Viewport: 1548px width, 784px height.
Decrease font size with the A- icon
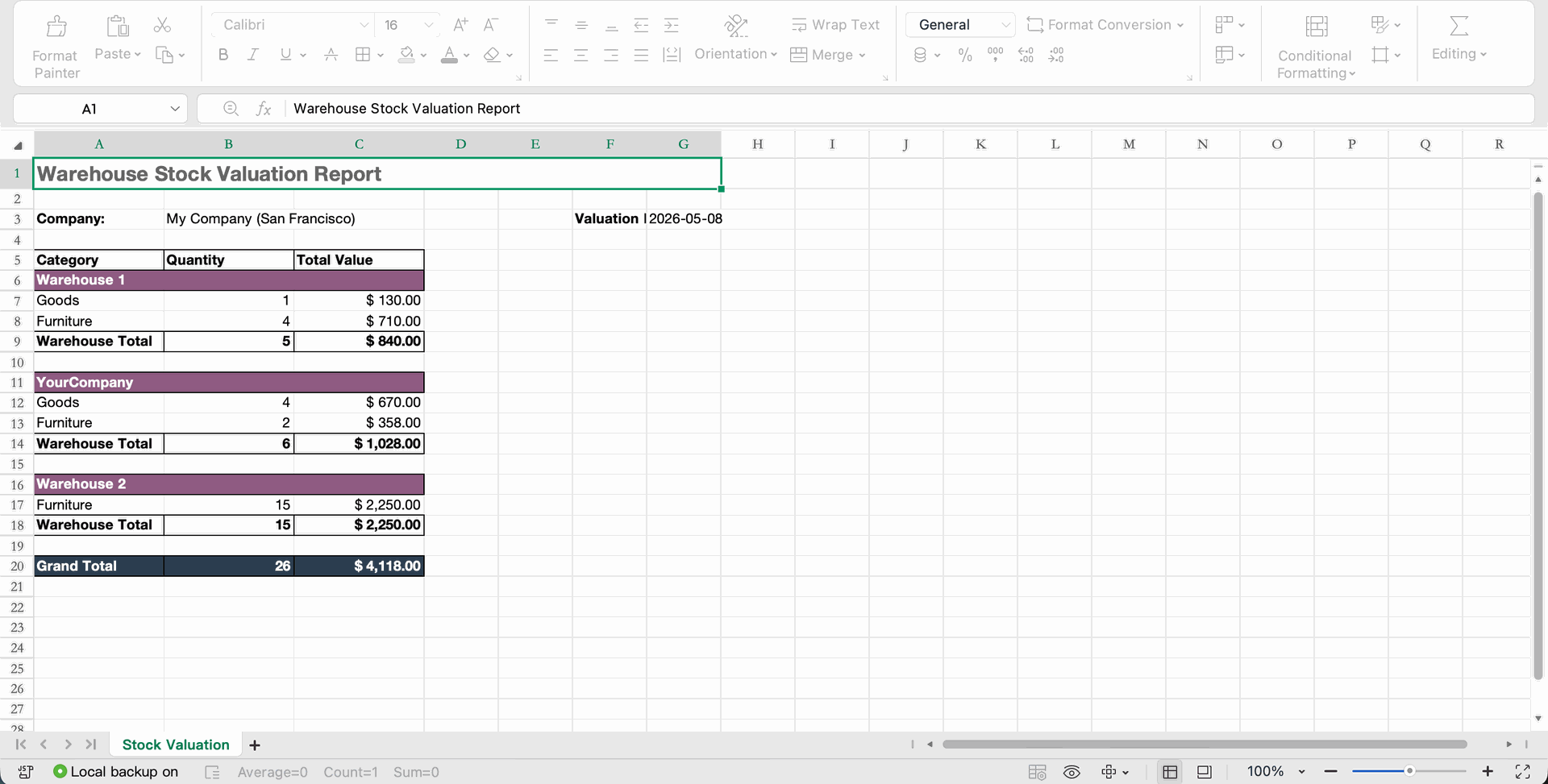coord(490,25)
